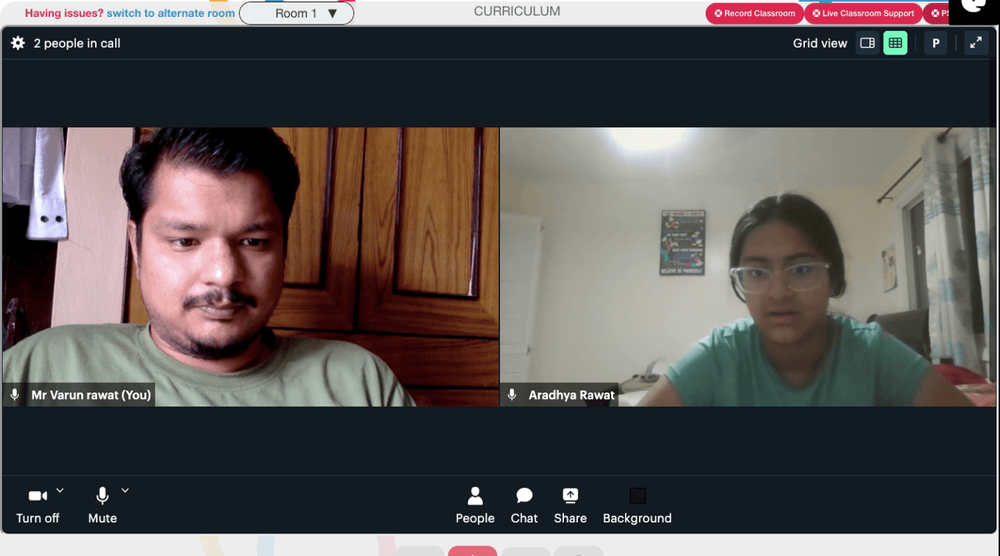Open the Chat panel
The height and width of the screenshot is (556, 1000).
pyautogui.click(x=524, y=506)
